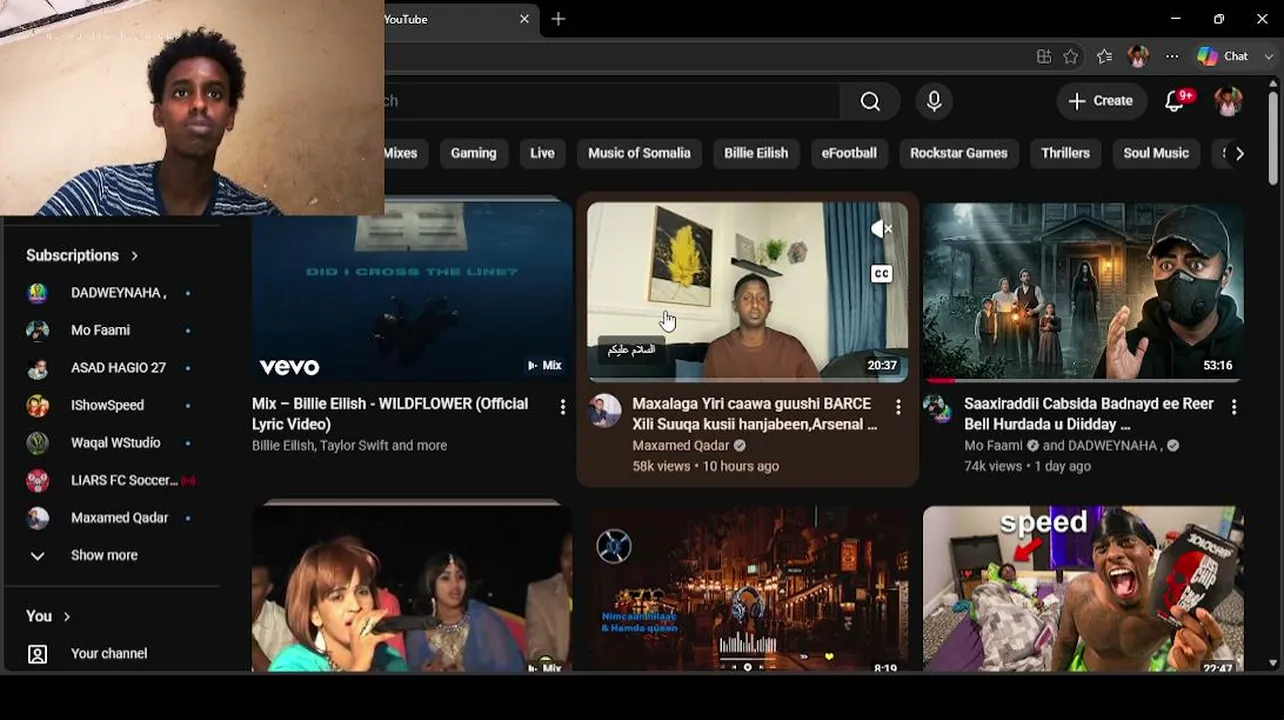1284x720 pixels.
Task: Click the scrollbar down arrow
Action: (1273, 663)
